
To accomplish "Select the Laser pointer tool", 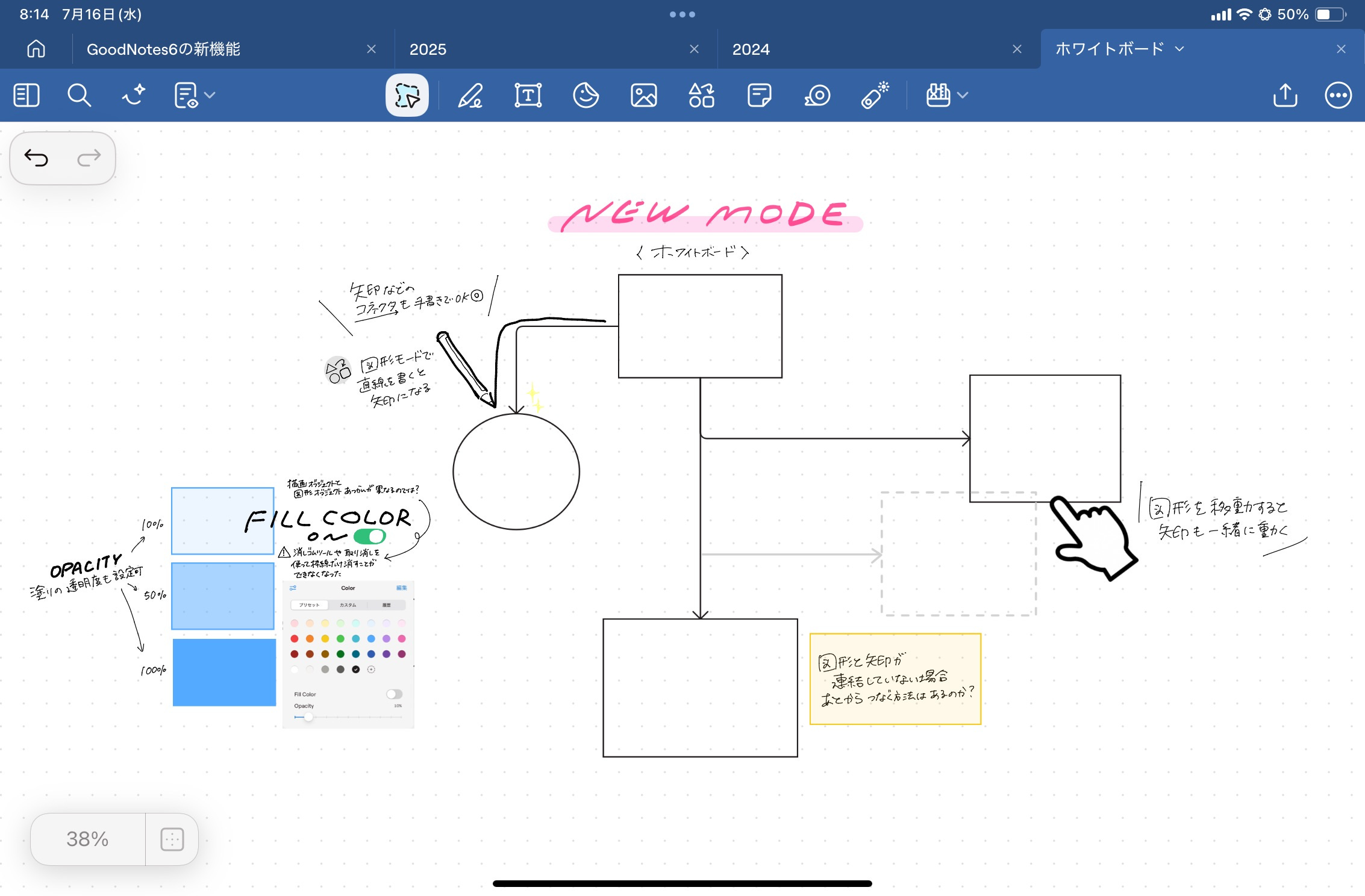I will (875, 95).
